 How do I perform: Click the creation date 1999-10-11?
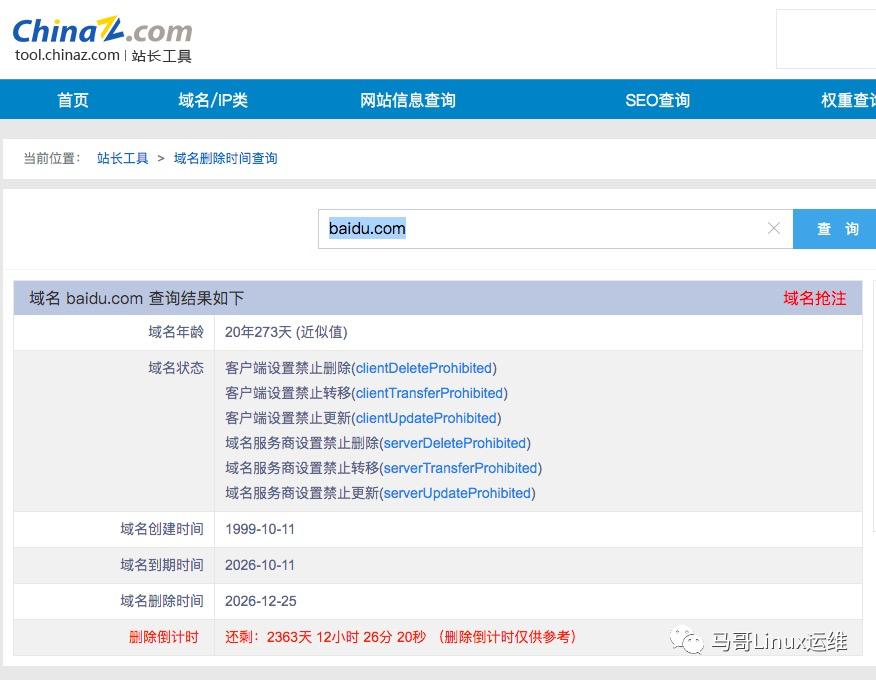pos(260,529)
